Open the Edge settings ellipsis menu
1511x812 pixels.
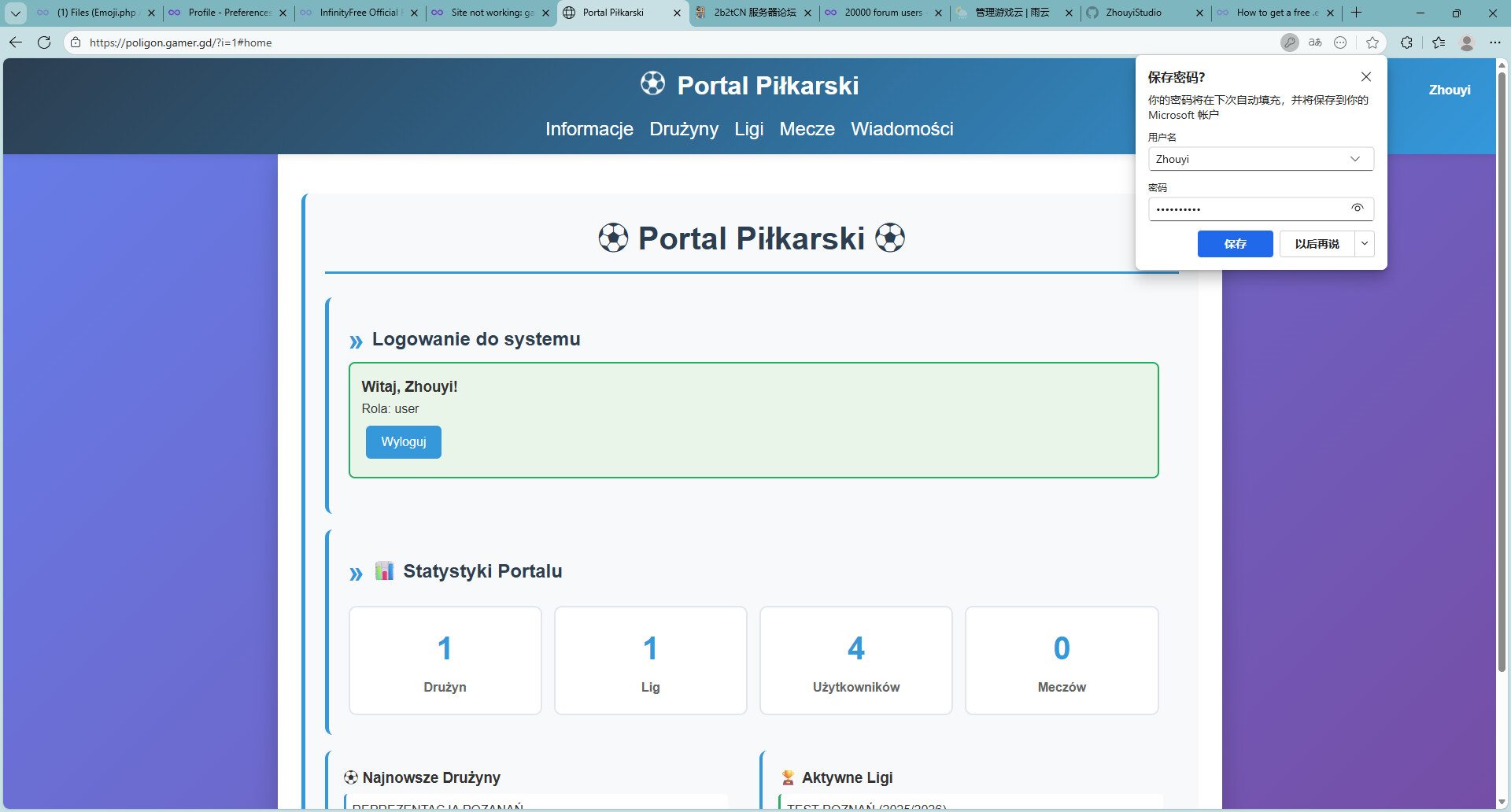[1495, 42]
